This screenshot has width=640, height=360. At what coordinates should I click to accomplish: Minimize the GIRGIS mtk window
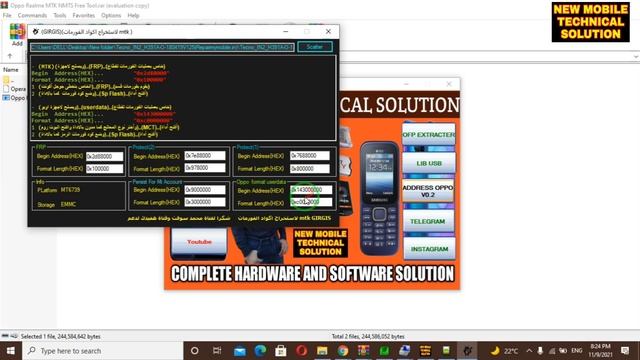[x=286, y=31]
